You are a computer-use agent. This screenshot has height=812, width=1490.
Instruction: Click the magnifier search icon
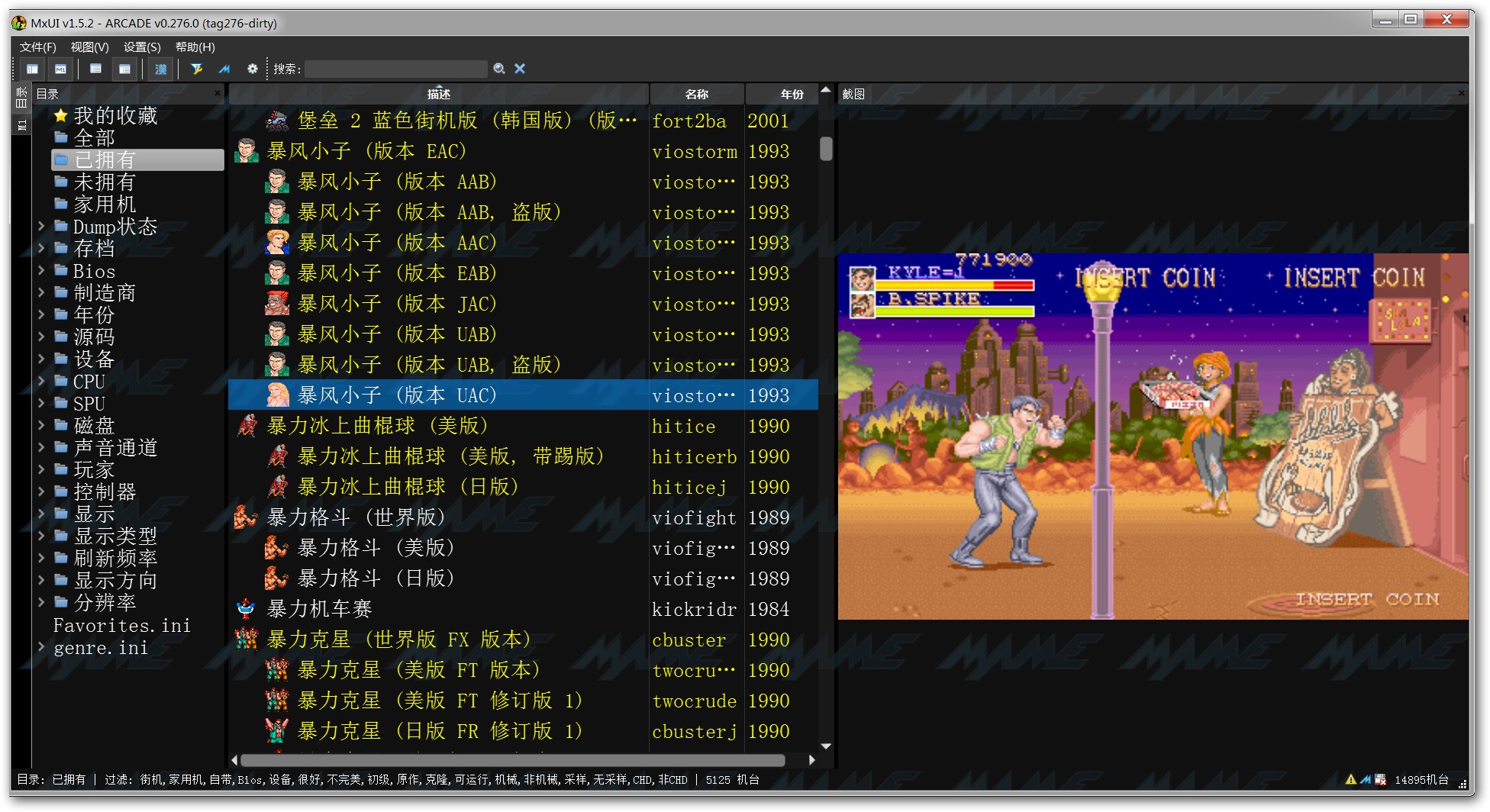click(498, 69)
